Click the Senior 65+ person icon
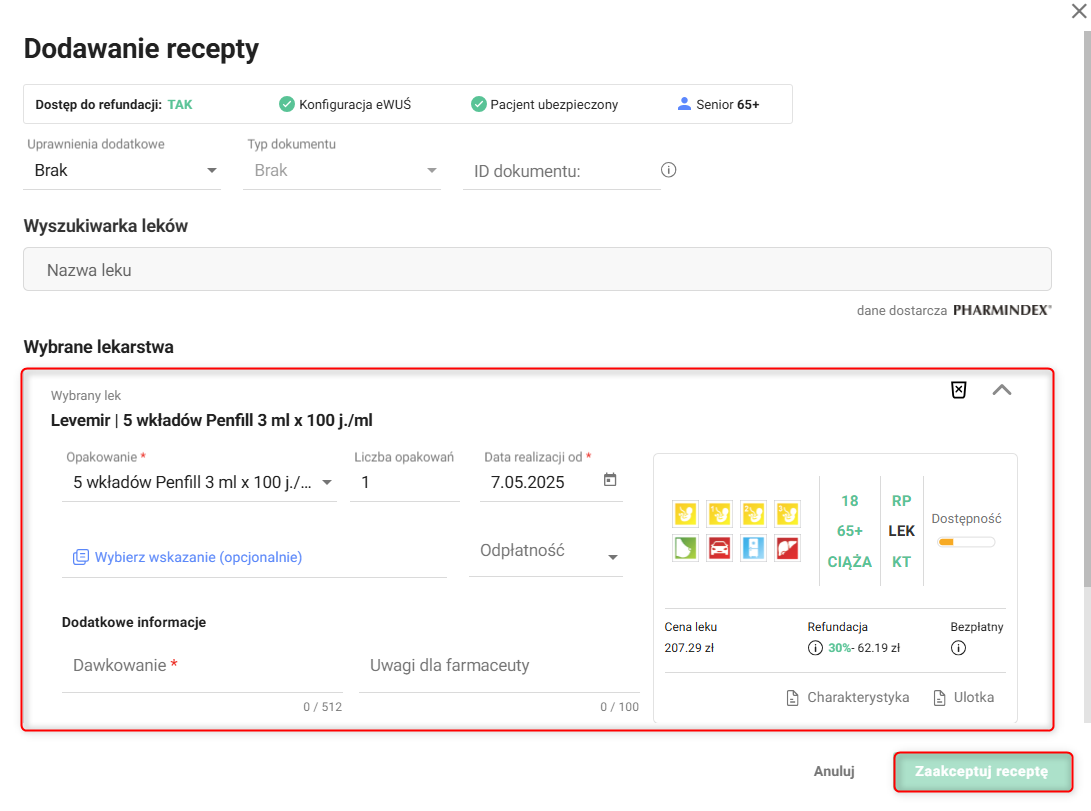Viewport: 1091px width, 811px height. pos(684,104)
